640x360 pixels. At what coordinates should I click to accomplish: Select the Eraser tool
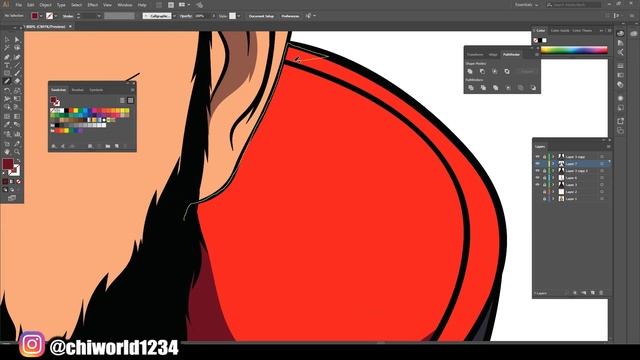click(x=17, y=81)
